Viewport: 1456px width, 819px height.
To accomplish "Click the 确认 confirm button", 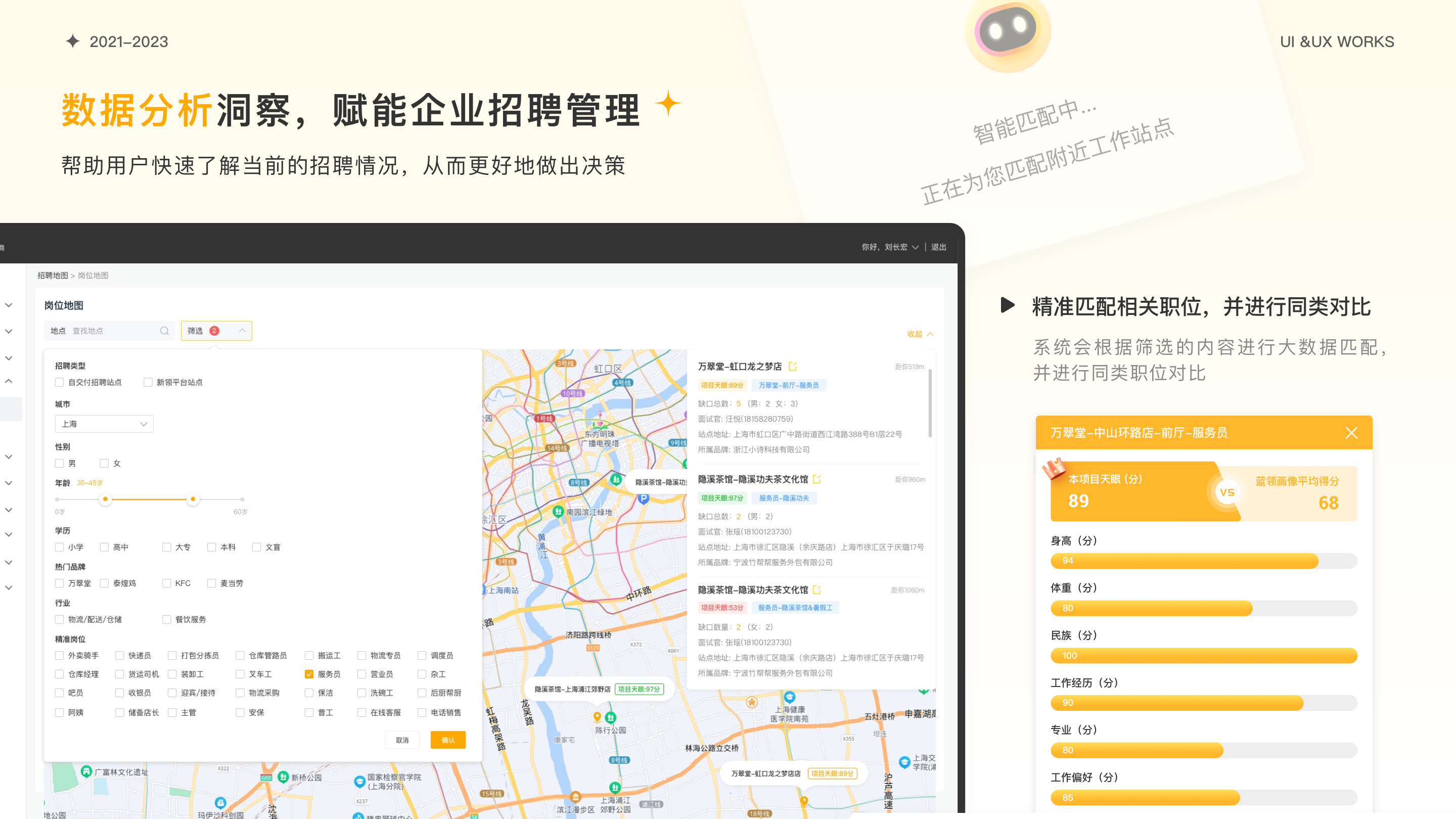I will 448,740.
